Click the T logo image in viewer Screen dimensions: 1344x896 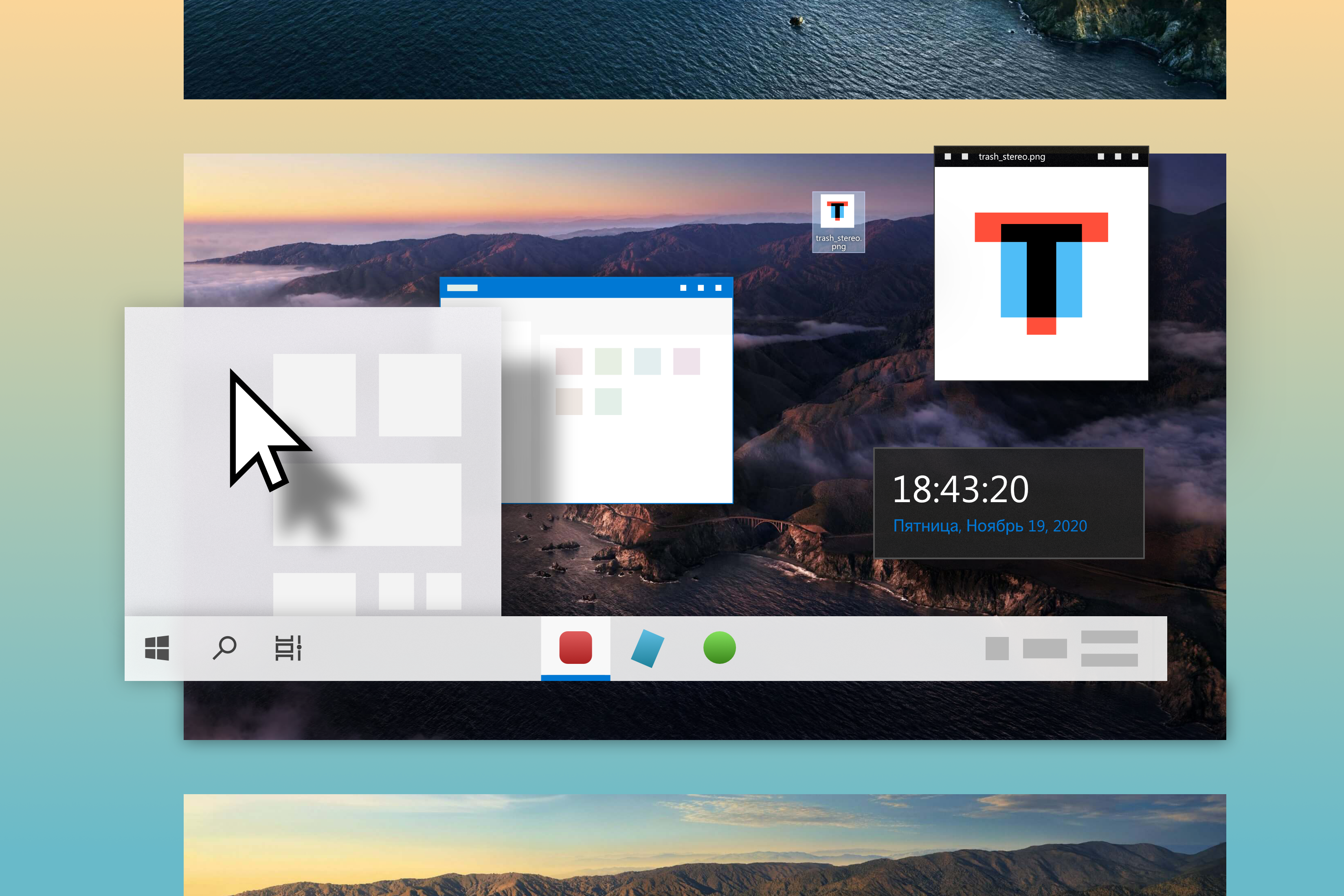1041,273
